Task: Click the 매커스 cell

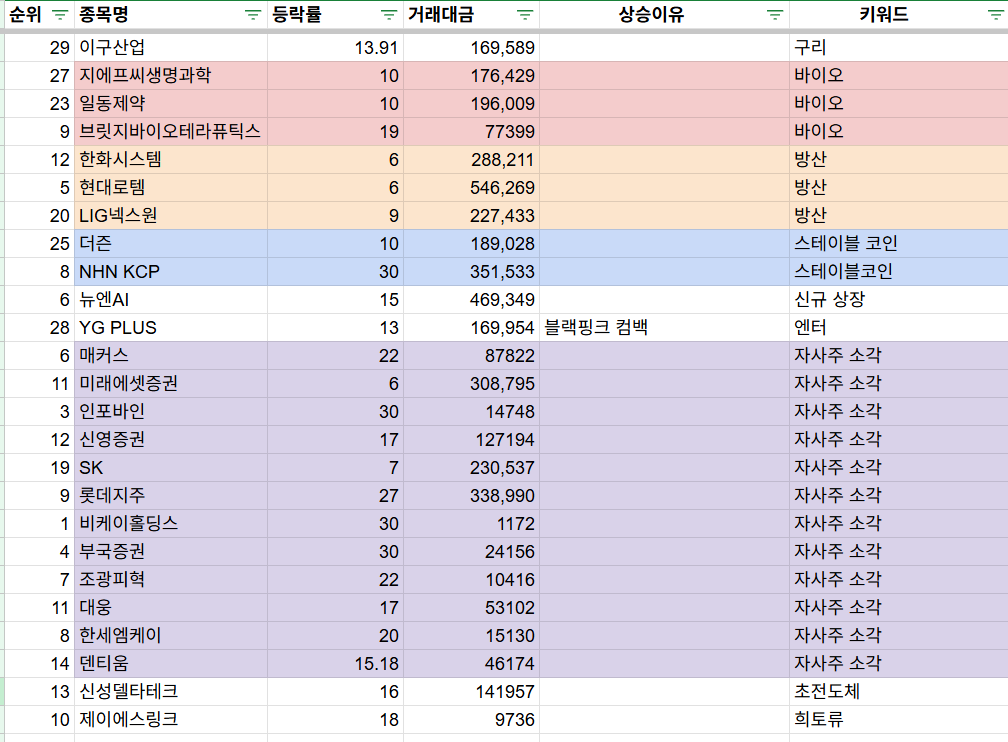Action: coord(171,356)
